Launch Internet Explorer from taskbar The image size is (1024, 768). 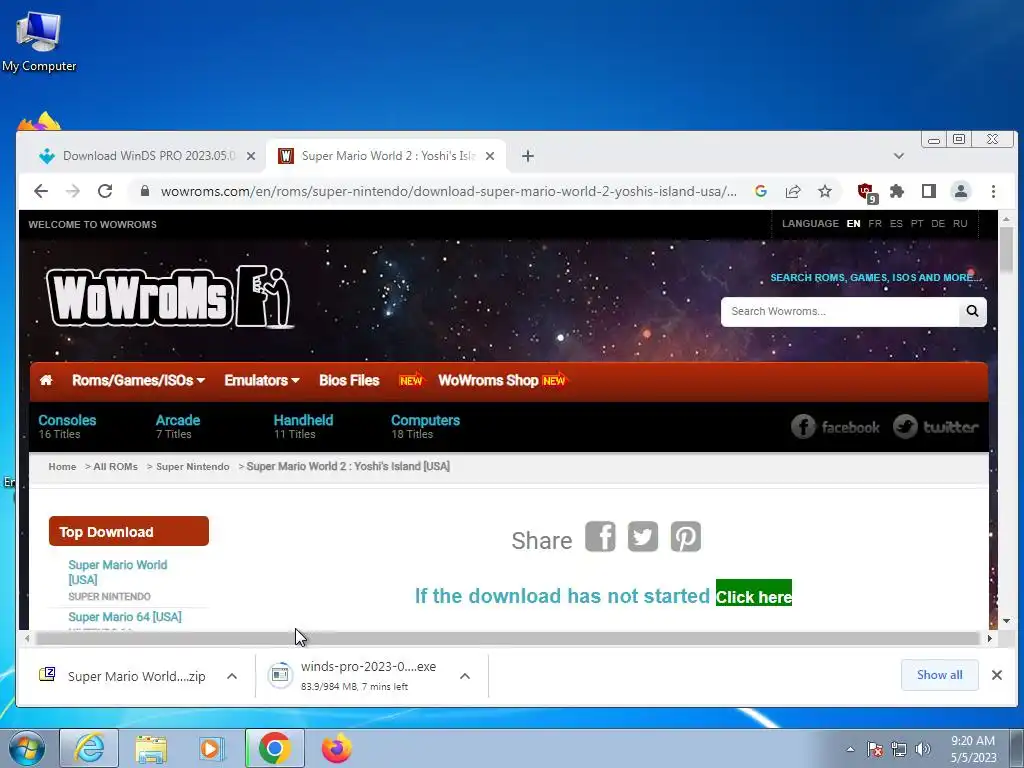click(89, 748)
